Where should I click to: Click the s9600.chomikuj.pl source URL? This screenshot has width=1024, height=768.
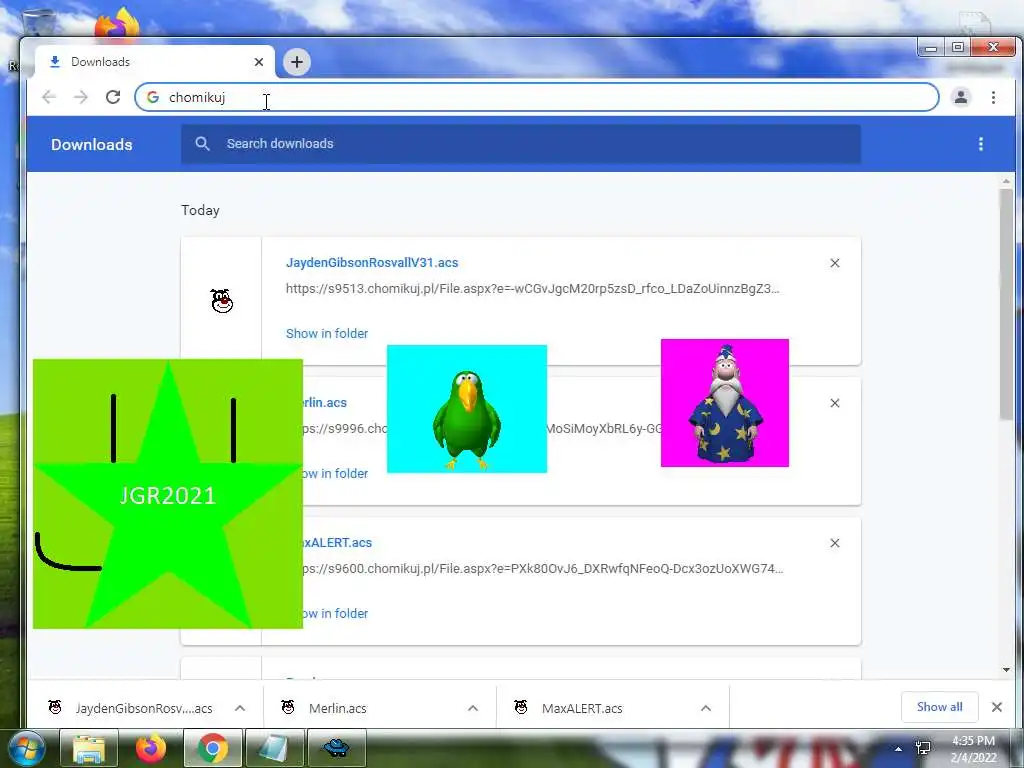click(543, 569)
